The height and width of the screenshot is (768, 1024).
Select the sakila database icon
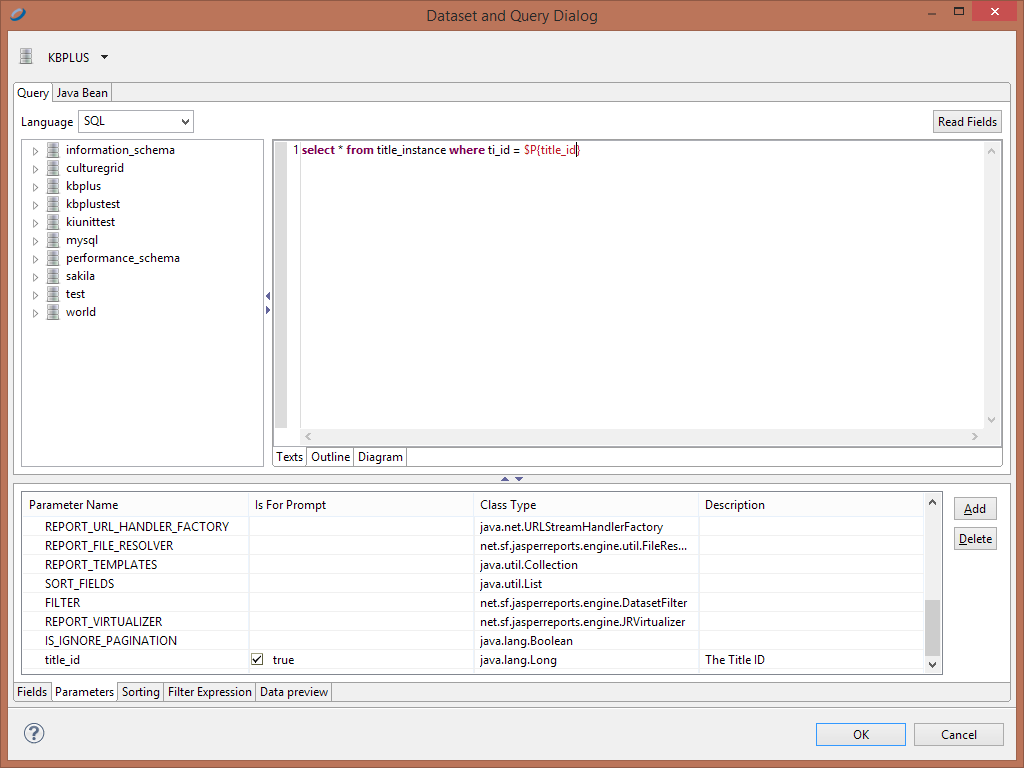[x=53, y=276]
